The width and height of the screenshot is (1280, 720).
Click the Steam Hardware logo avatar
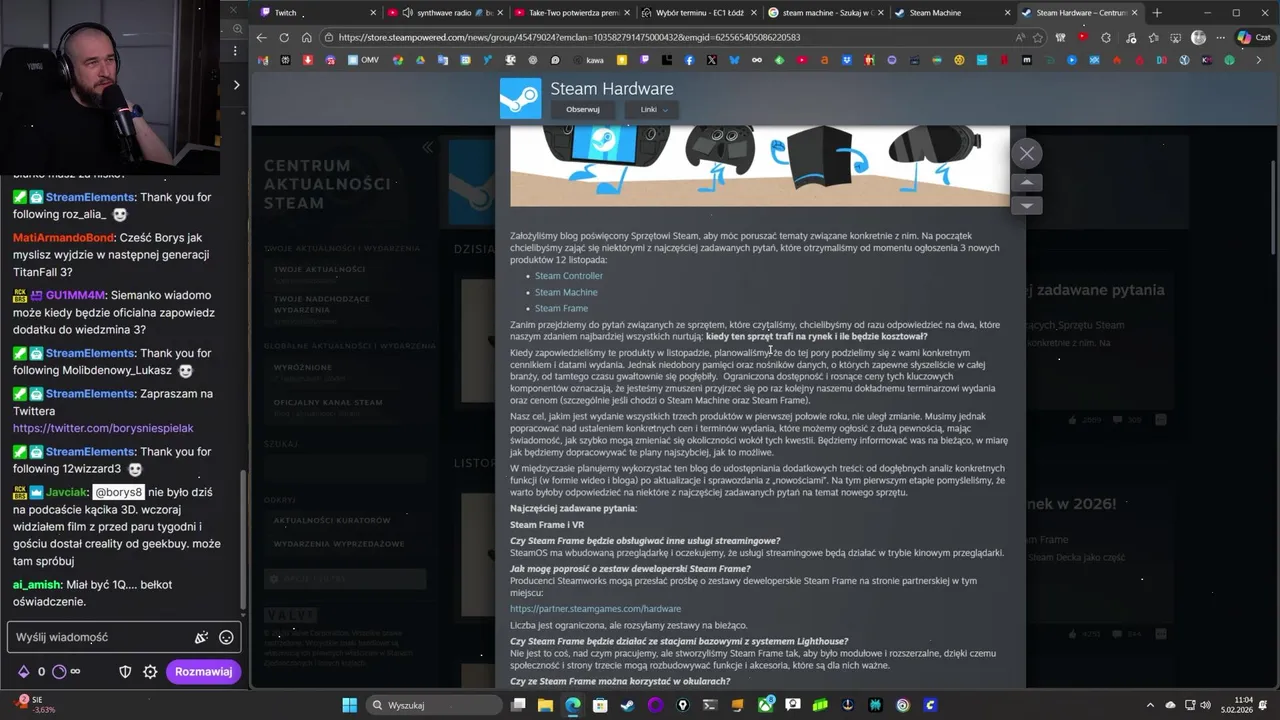coord(520,98)
